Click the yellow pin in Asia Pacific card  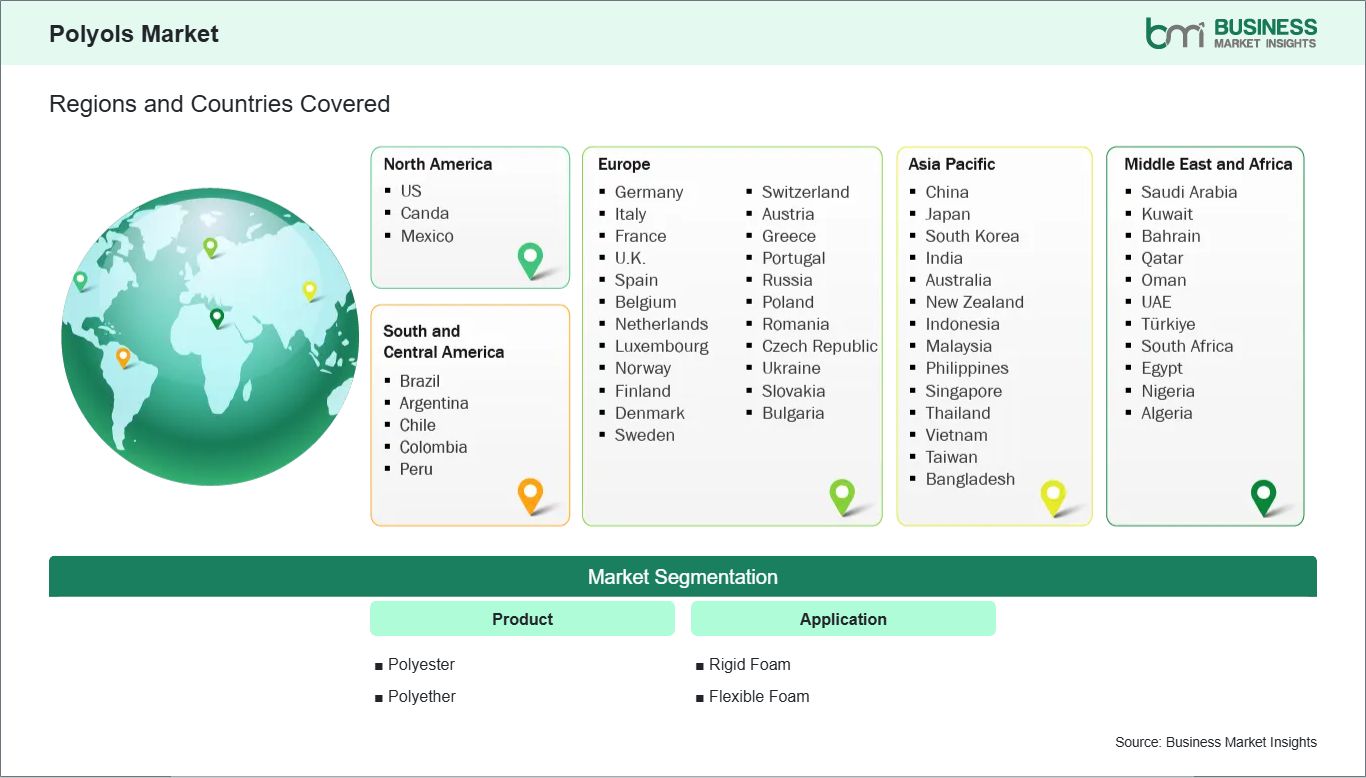[x=1053, y=494]
